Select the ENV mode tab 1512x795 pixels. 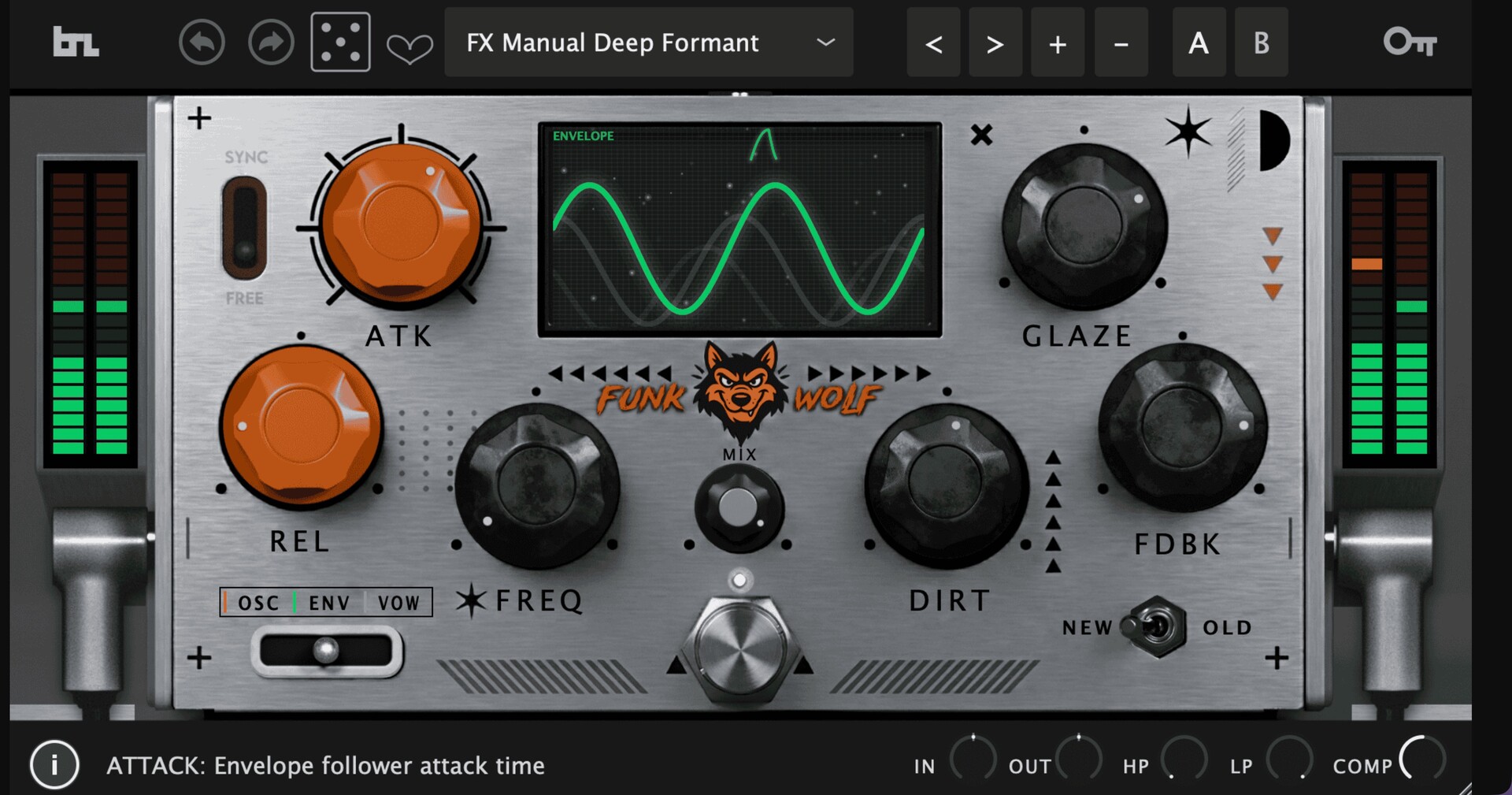click(x=328, y=603)
